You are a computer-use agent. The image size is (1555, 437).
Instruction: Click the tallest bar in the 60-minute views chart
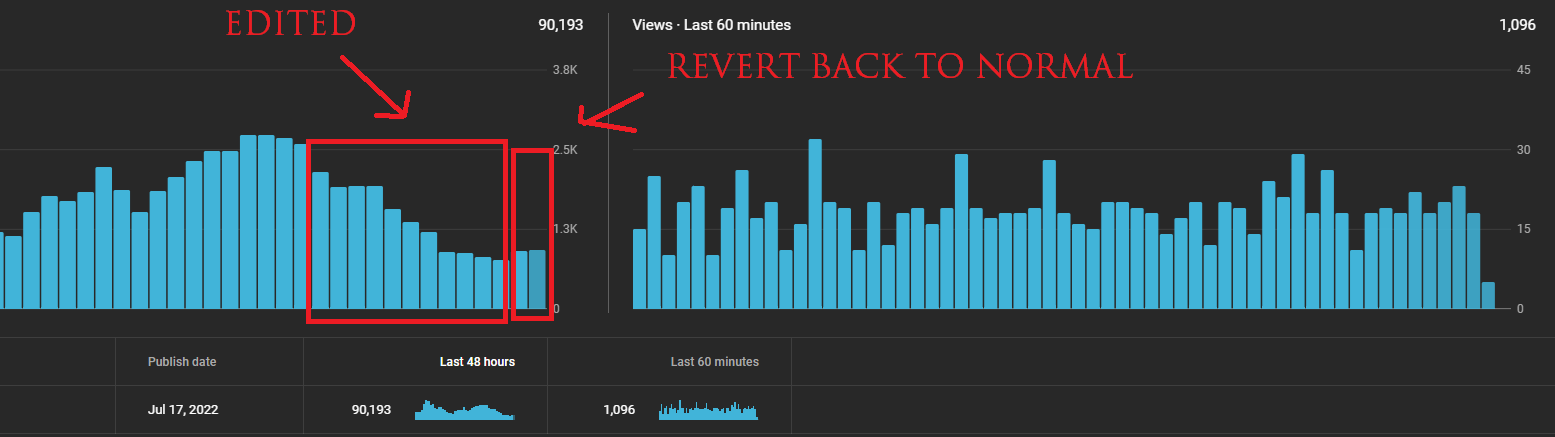tap(815, 224)
